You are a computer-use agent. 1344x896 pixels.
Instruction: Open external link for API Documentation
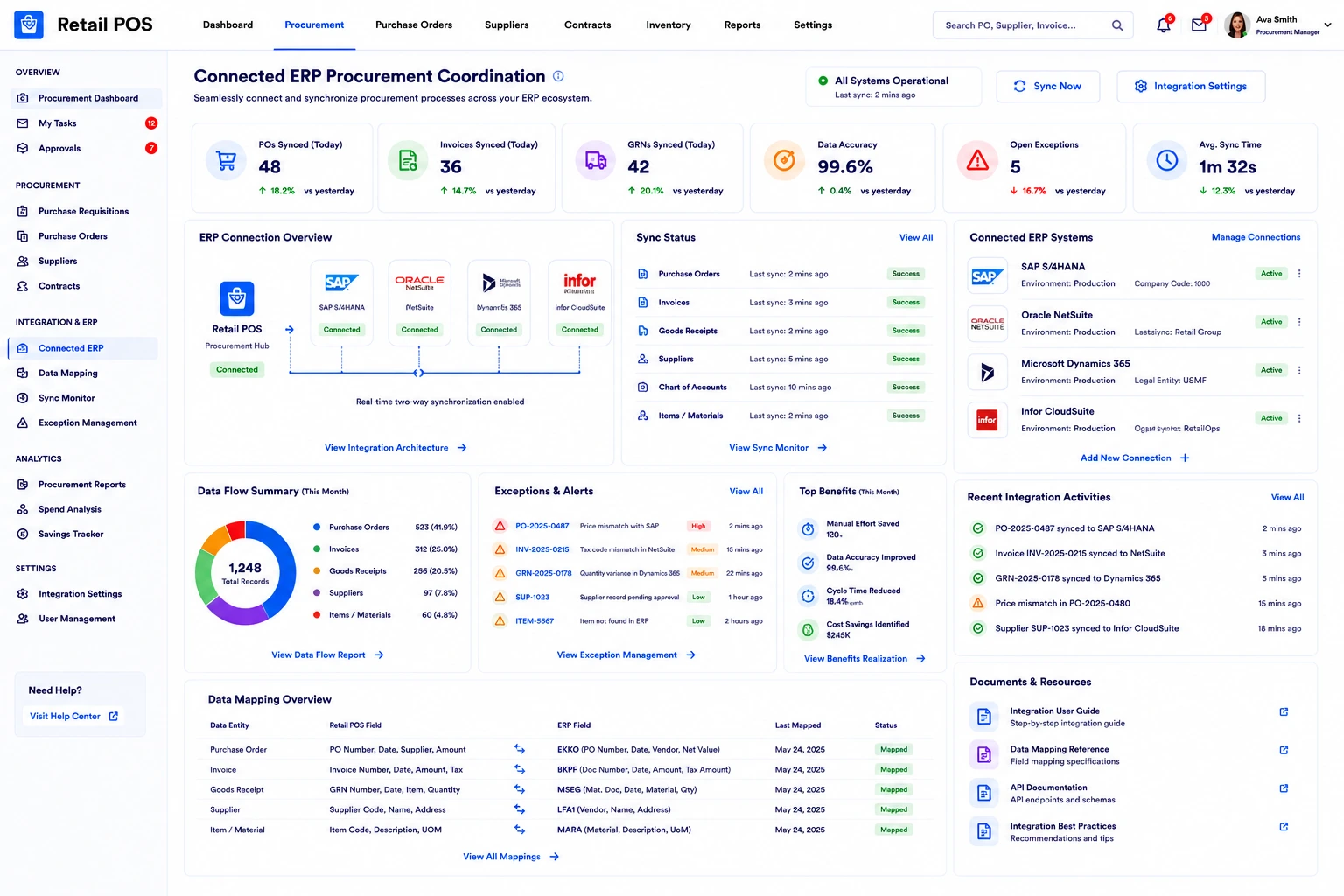click(x=1284, y=788)
